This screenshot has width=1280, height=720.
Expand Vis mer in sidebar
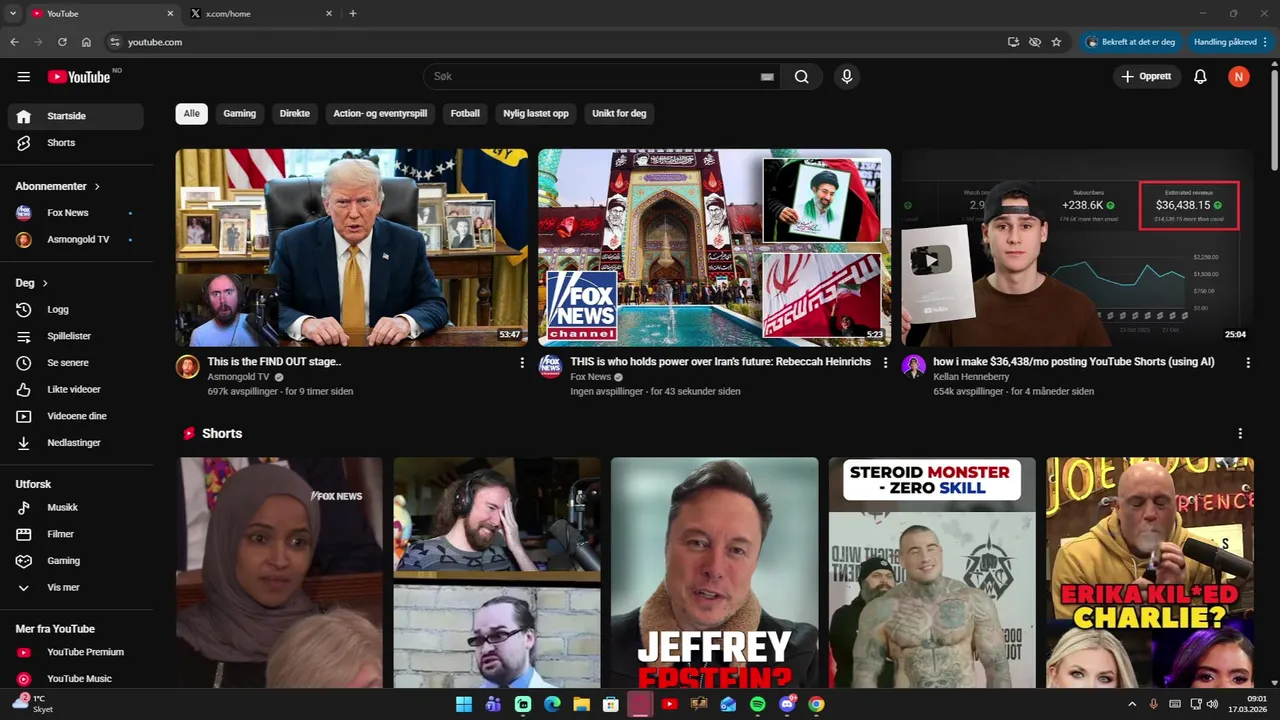pos(76,588)
